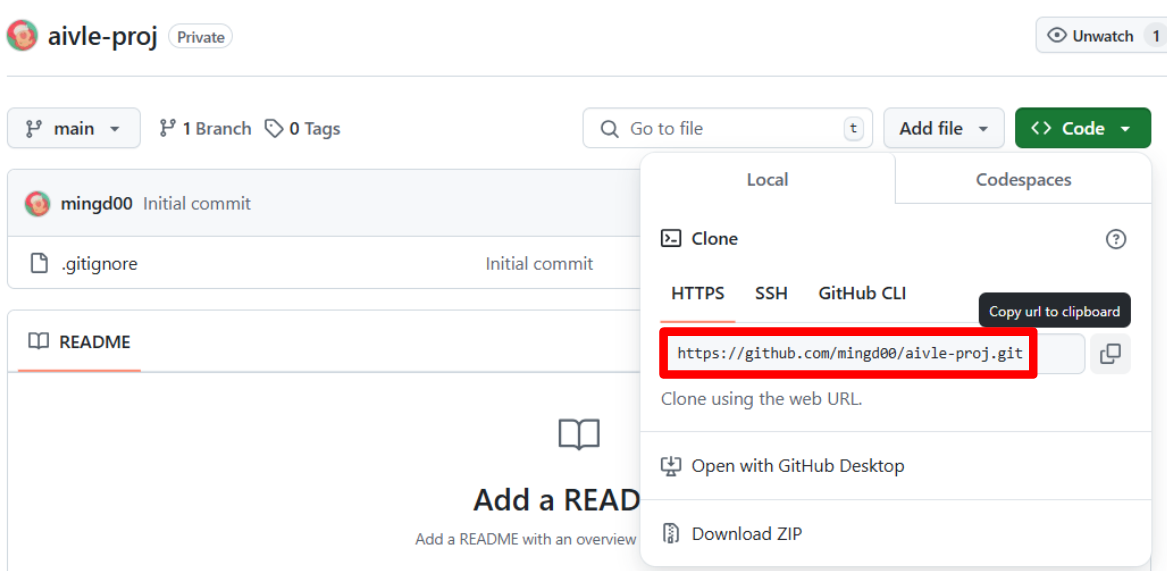Click the GitHub Desktop icon in the menu
The image size is (1167, 571).
click(671, 466)
